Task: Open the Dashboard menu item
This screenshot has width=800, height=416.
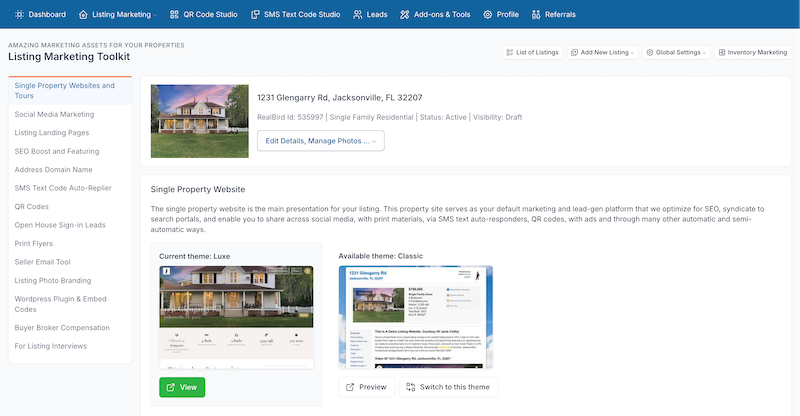Action: tap(40, 14)
